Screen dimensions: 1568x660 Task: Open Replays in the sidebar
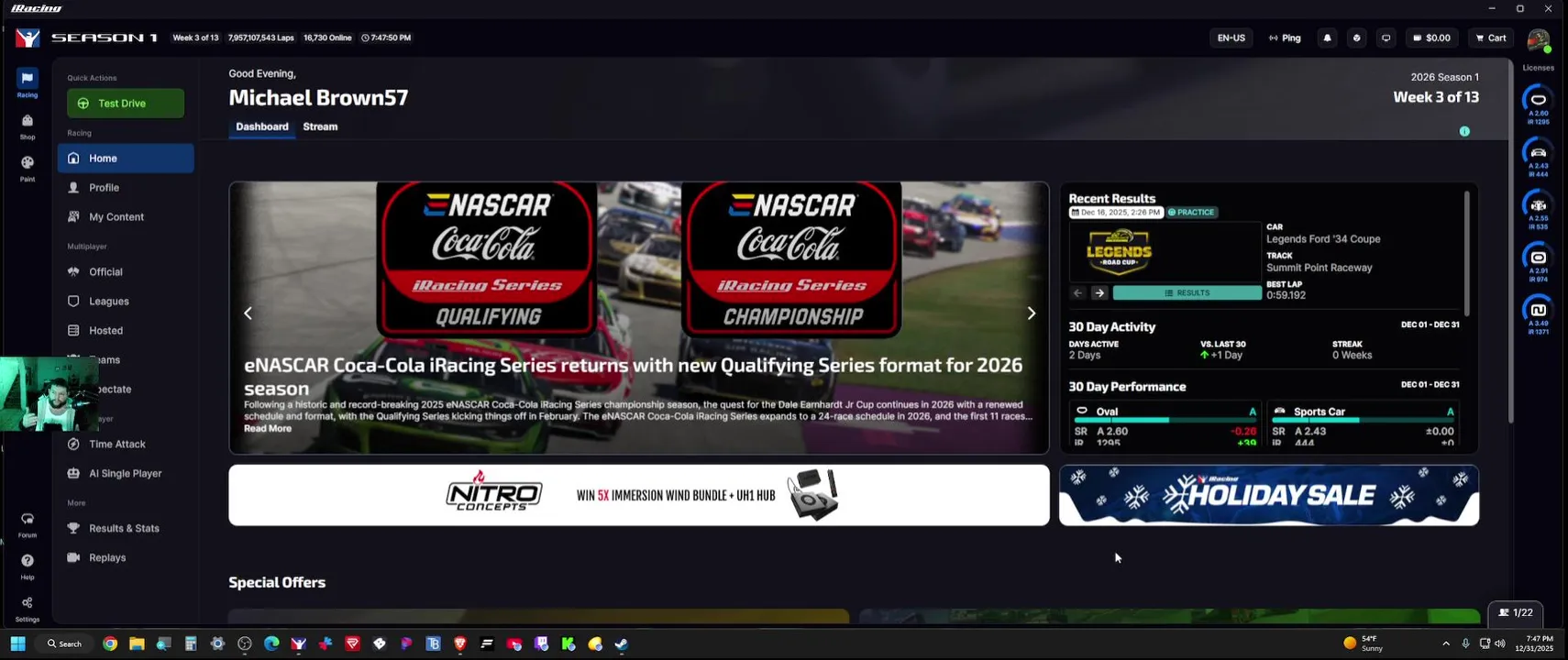click(x=126, y=558)
